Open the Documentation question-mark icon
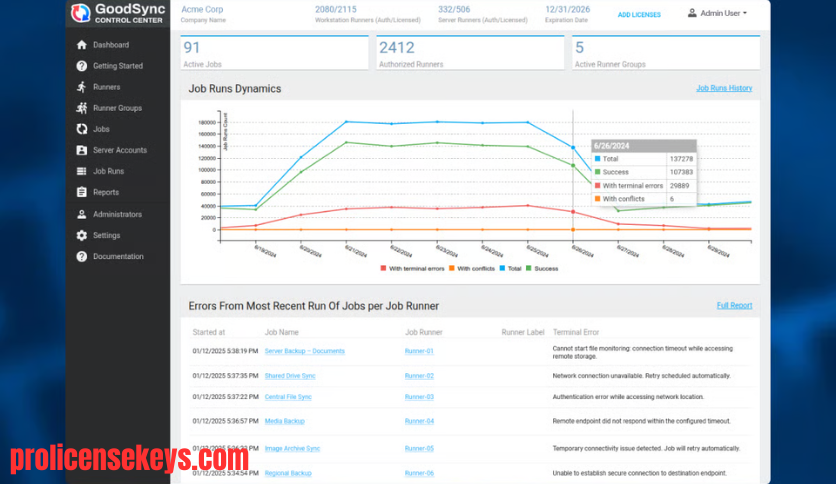836x484 pixels. click(82, 256)
